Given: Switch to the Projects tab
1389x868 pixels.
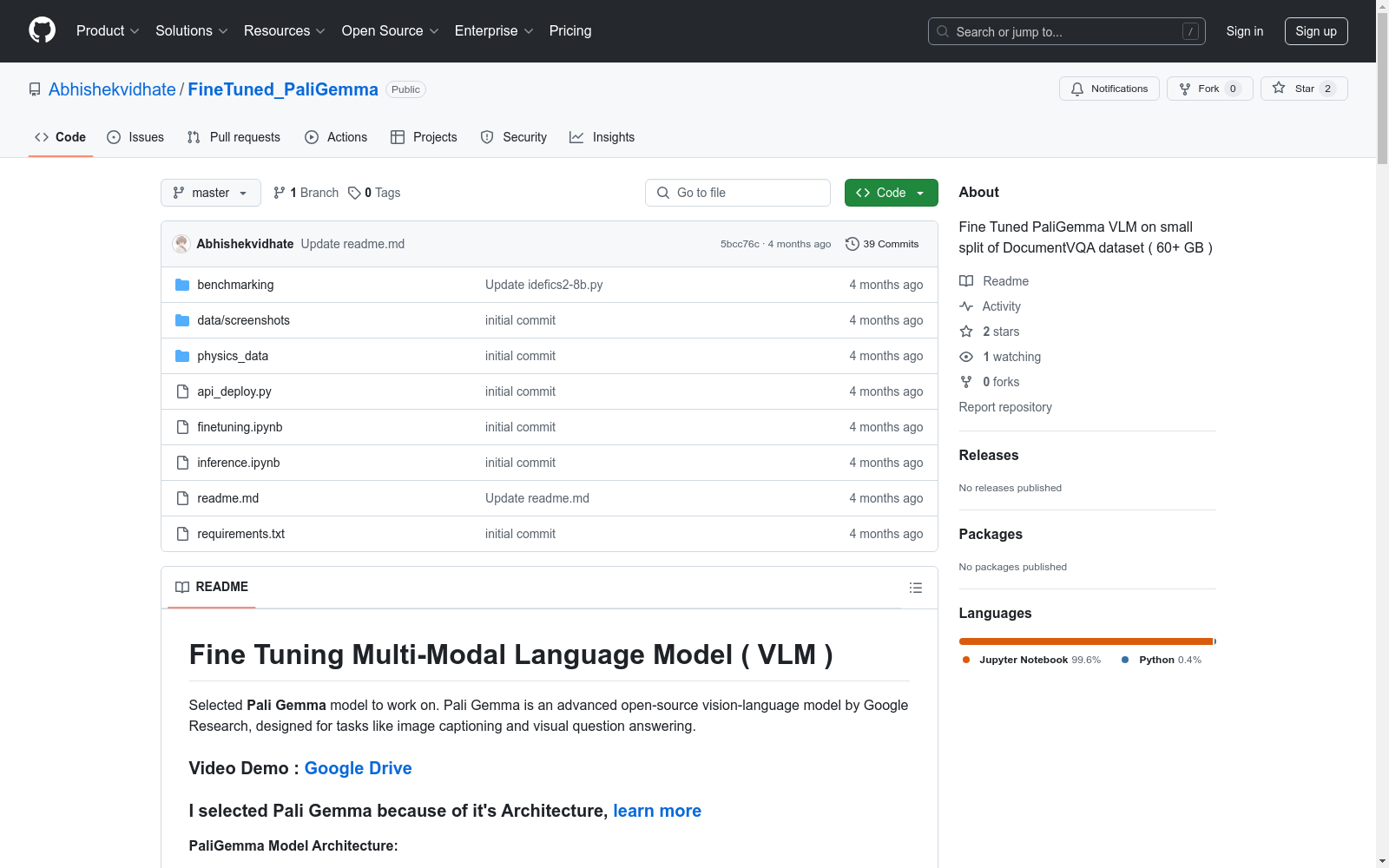Looking at the screenshot, I should pyautogui.click(x=424, y=137).
